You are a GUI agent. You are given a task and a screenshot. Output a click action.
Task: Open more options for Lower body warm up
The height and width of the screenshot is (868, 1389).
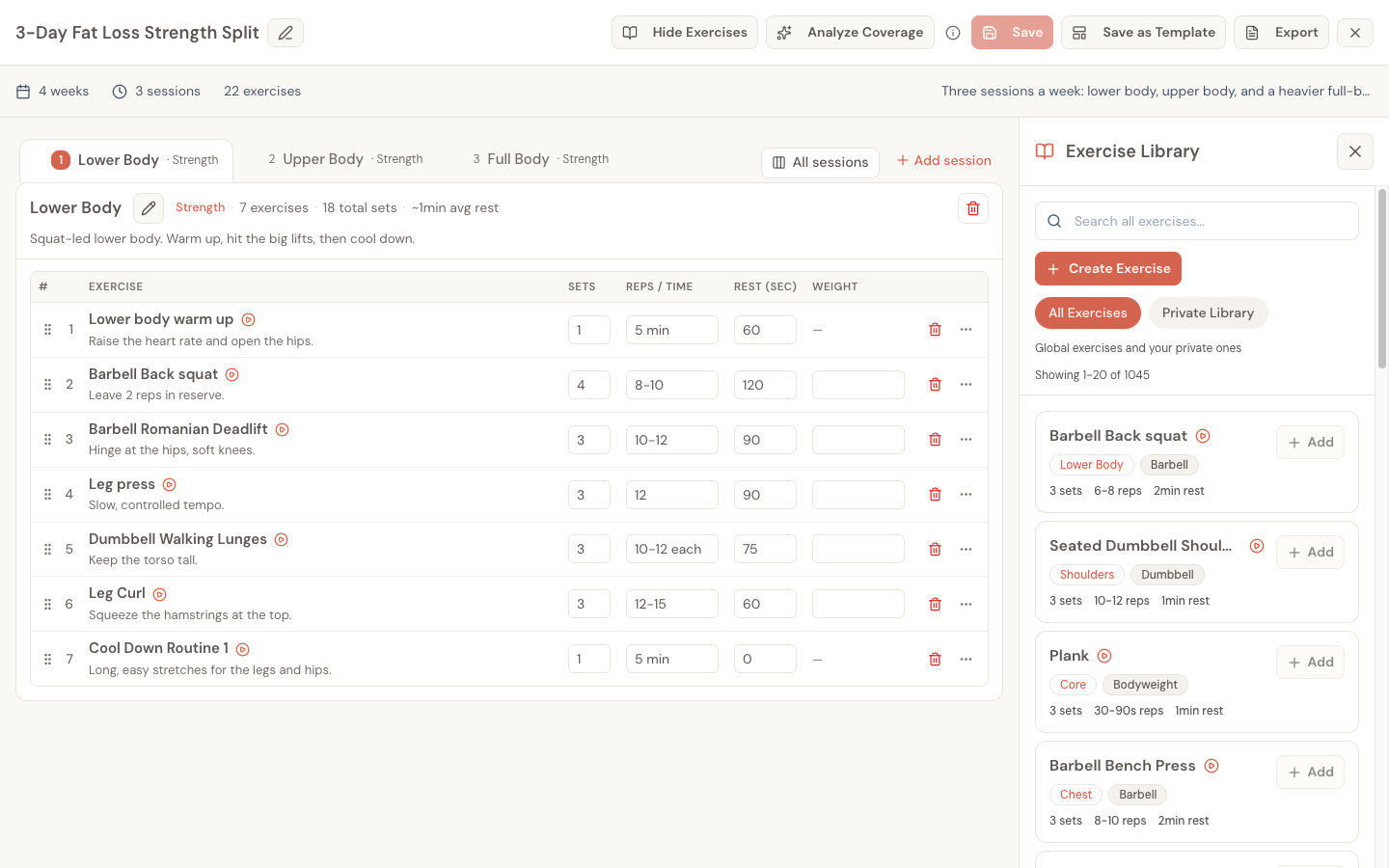pyautogui.click(x=966, y=330)
